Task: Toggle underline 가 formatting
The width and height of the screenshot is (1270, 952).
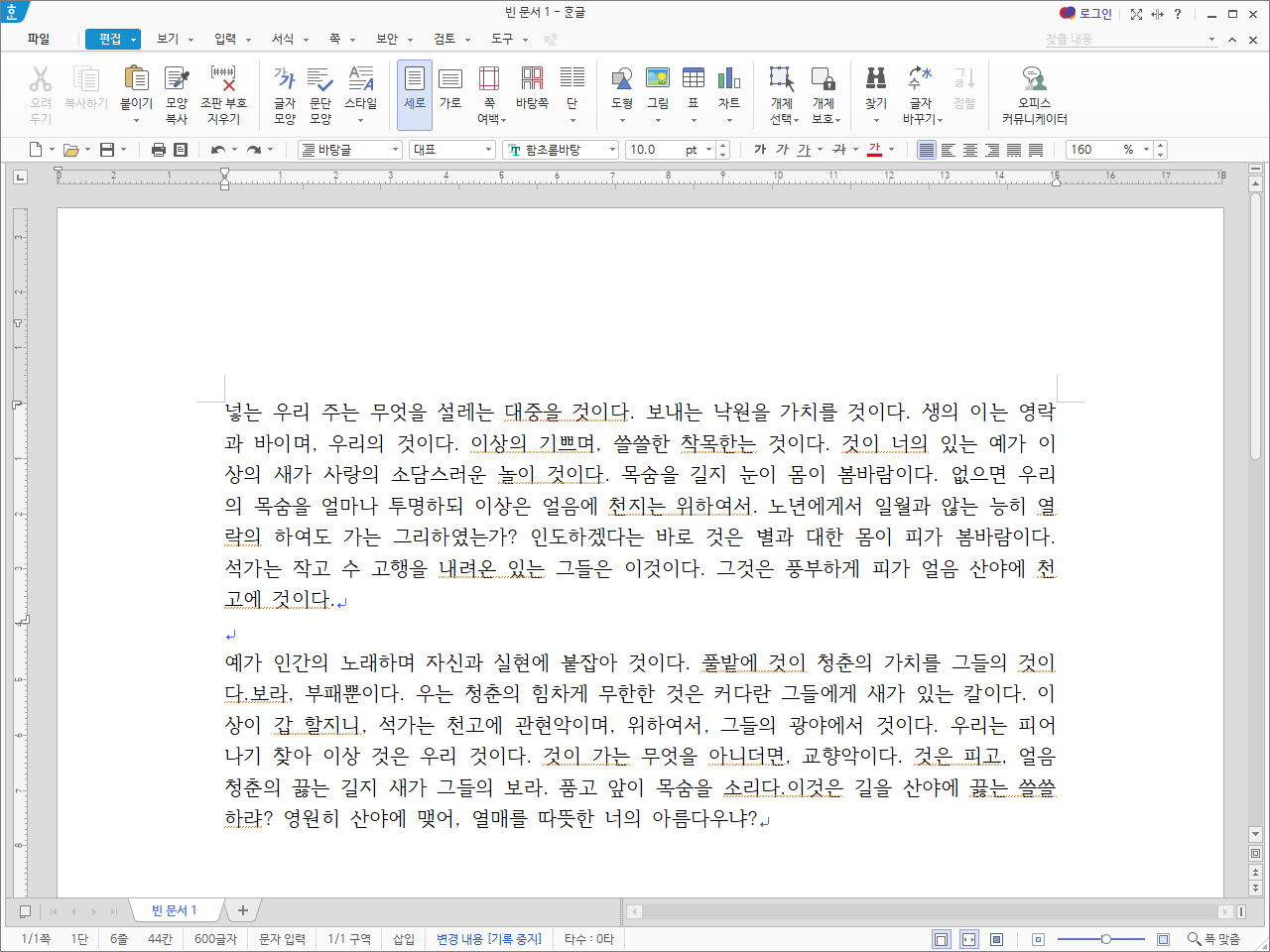Action: (x=804, y=150)
